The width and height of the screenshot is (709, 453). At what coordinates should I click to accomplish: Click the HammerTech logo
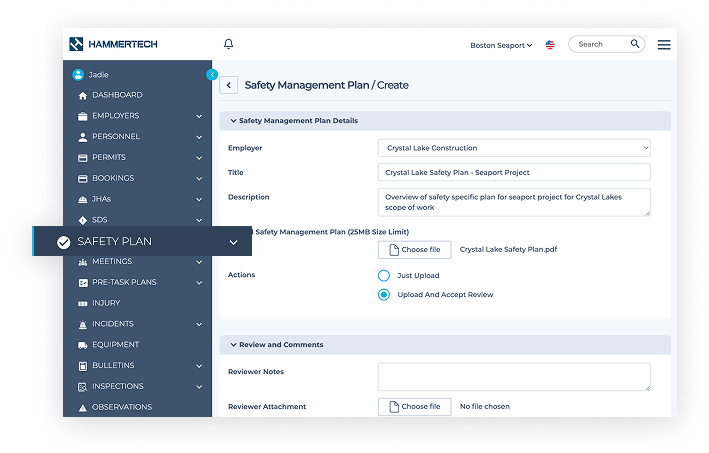click(113, 44)
